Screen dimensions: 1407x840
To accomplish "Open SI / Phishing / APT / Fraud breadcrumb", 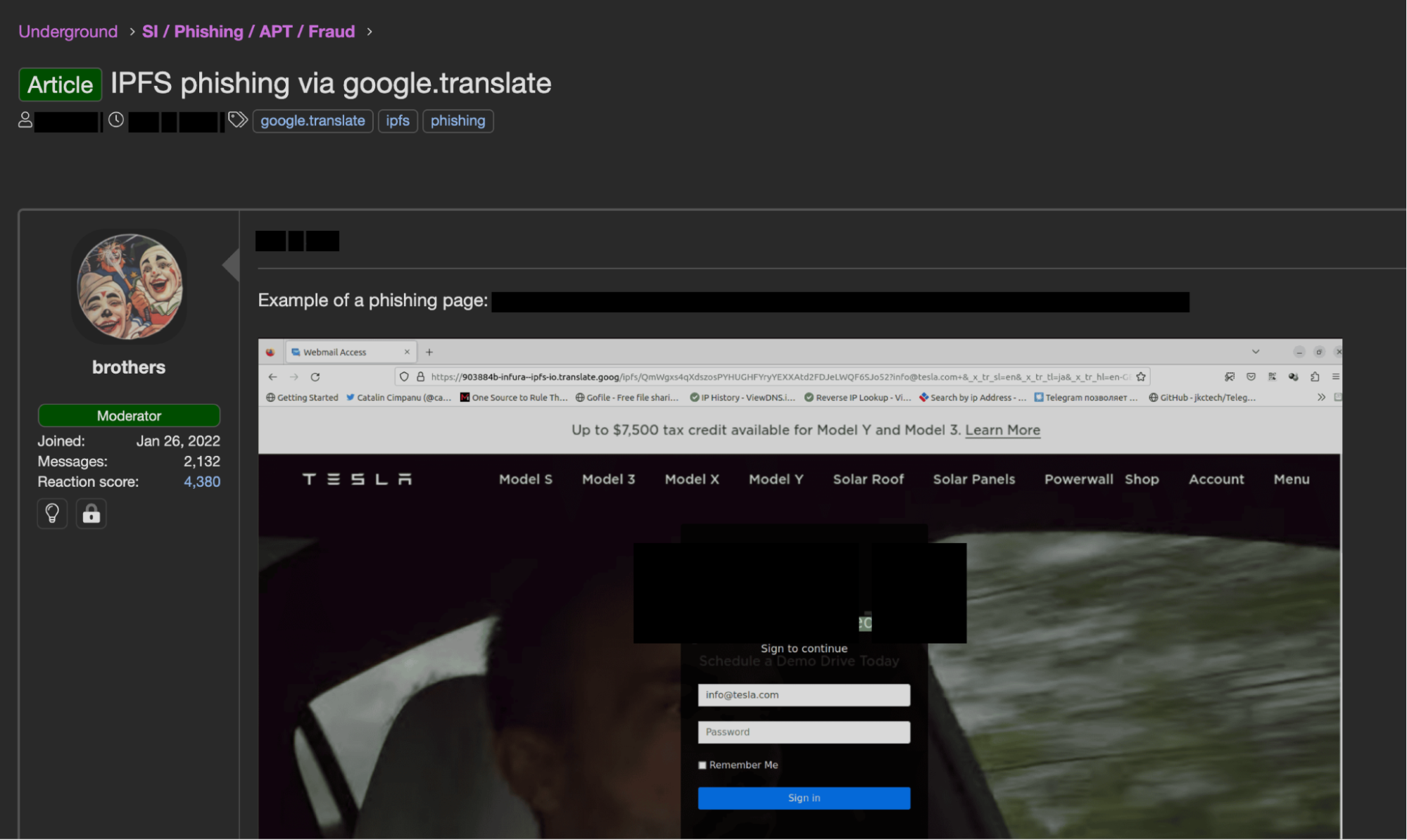I will coord(248,32).
